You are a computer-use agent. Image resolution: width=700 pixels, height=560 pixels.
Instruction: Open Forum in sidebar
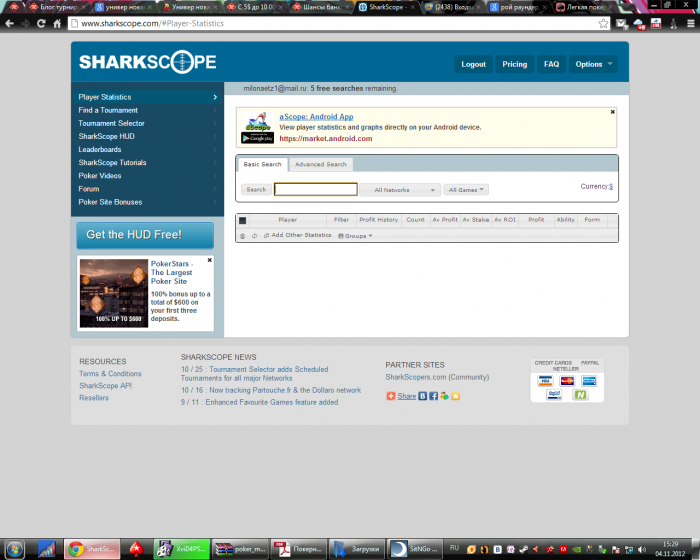147,189
